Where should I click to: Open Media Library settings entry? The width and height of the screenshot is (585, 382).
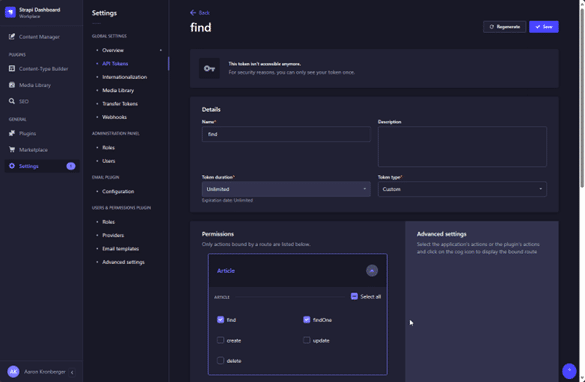pyautogui.click(x=118, y=90)
